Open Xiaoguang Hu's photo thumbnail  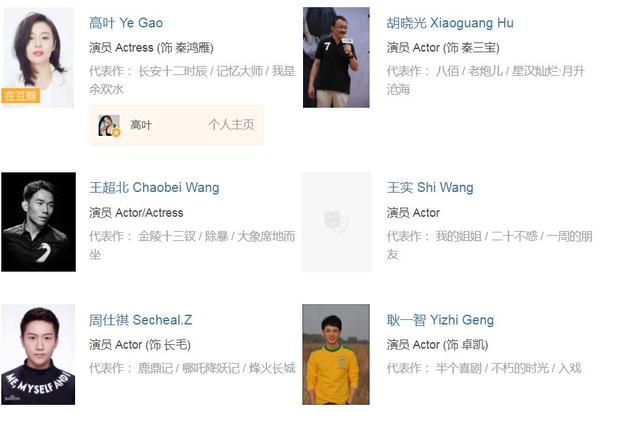336,57
